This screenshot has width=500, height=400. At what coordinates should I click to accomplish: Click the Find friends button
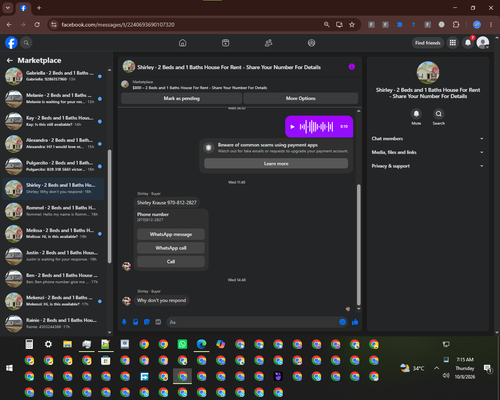pyautogui.click(x=428, y=43)
